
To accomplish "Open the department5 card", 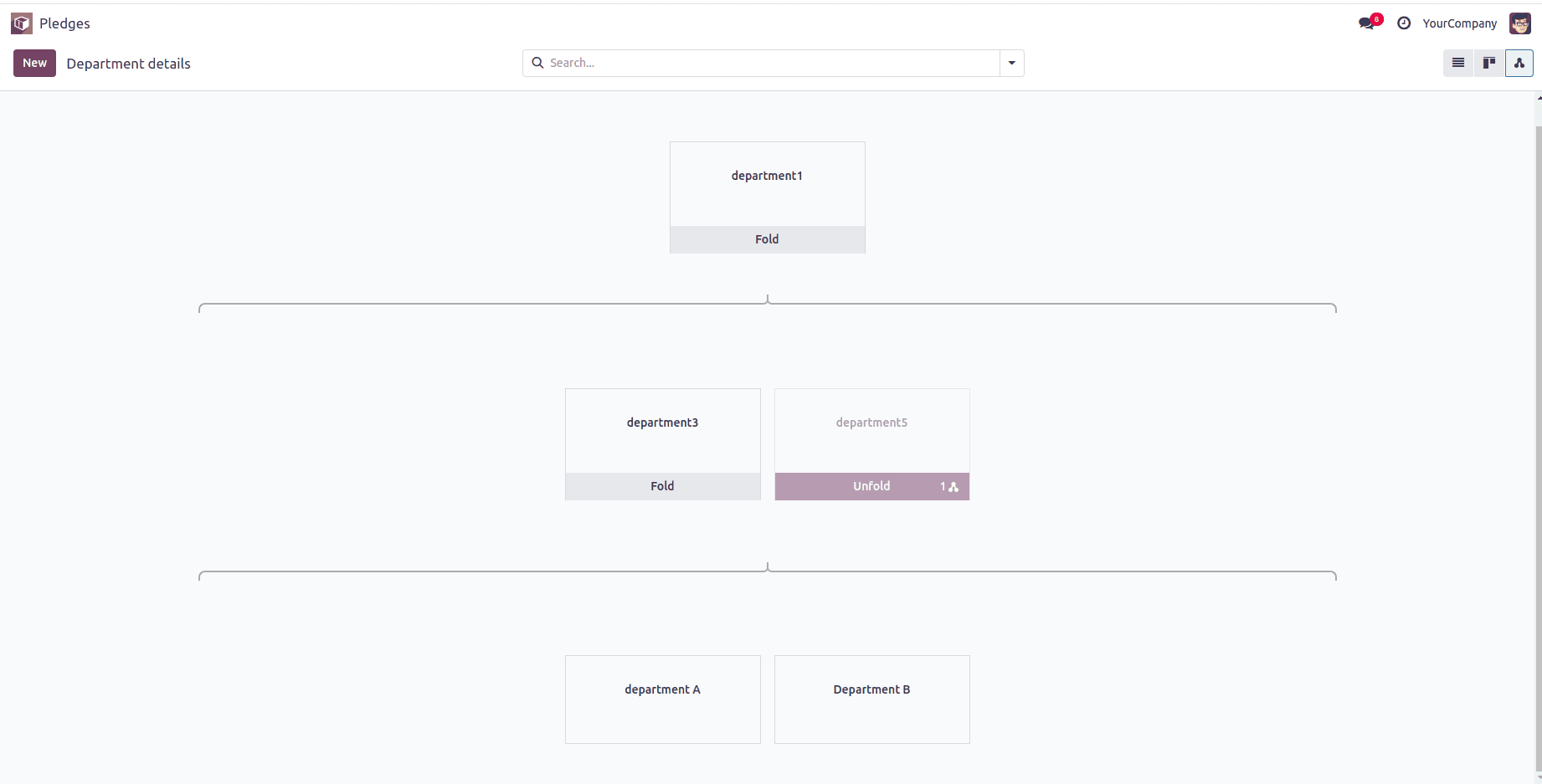I will pos(871,431).
